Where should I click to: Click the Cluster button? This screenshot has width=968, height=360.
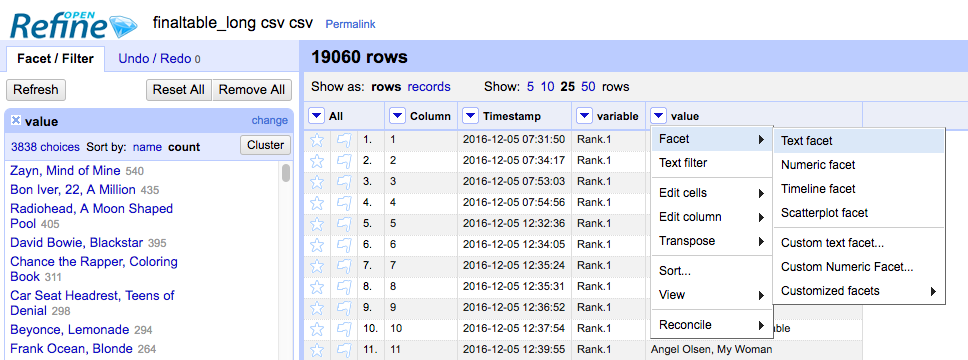265,146
